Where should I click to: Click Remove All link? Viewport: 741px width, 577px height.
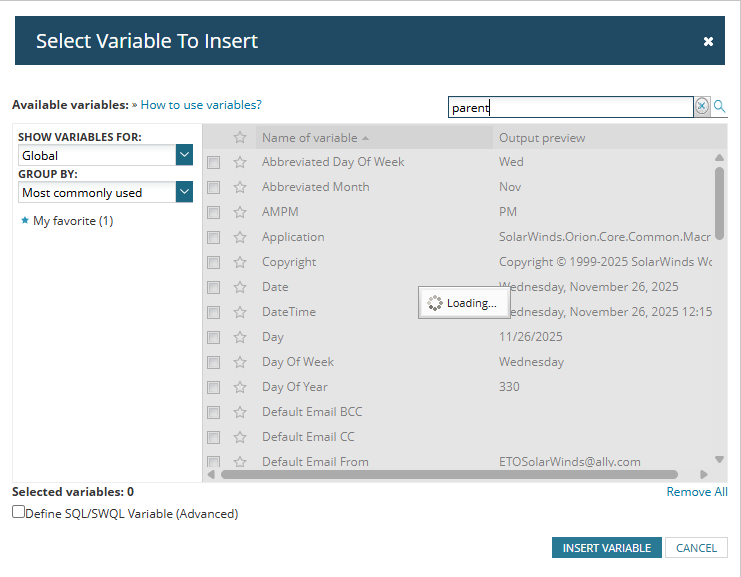click(697, 492)
